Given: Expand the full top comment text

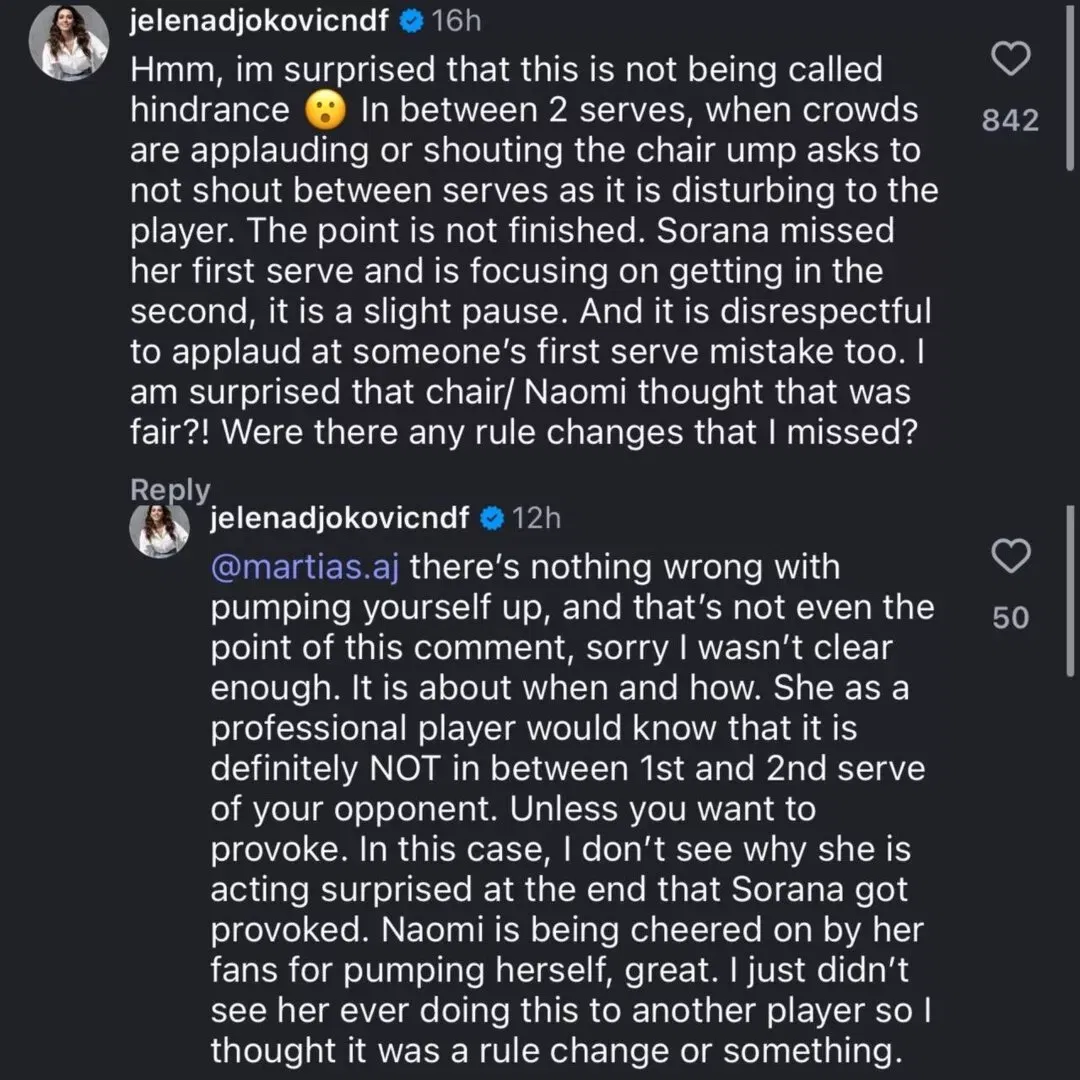Looking at the screenshot, I should (530, 250).
